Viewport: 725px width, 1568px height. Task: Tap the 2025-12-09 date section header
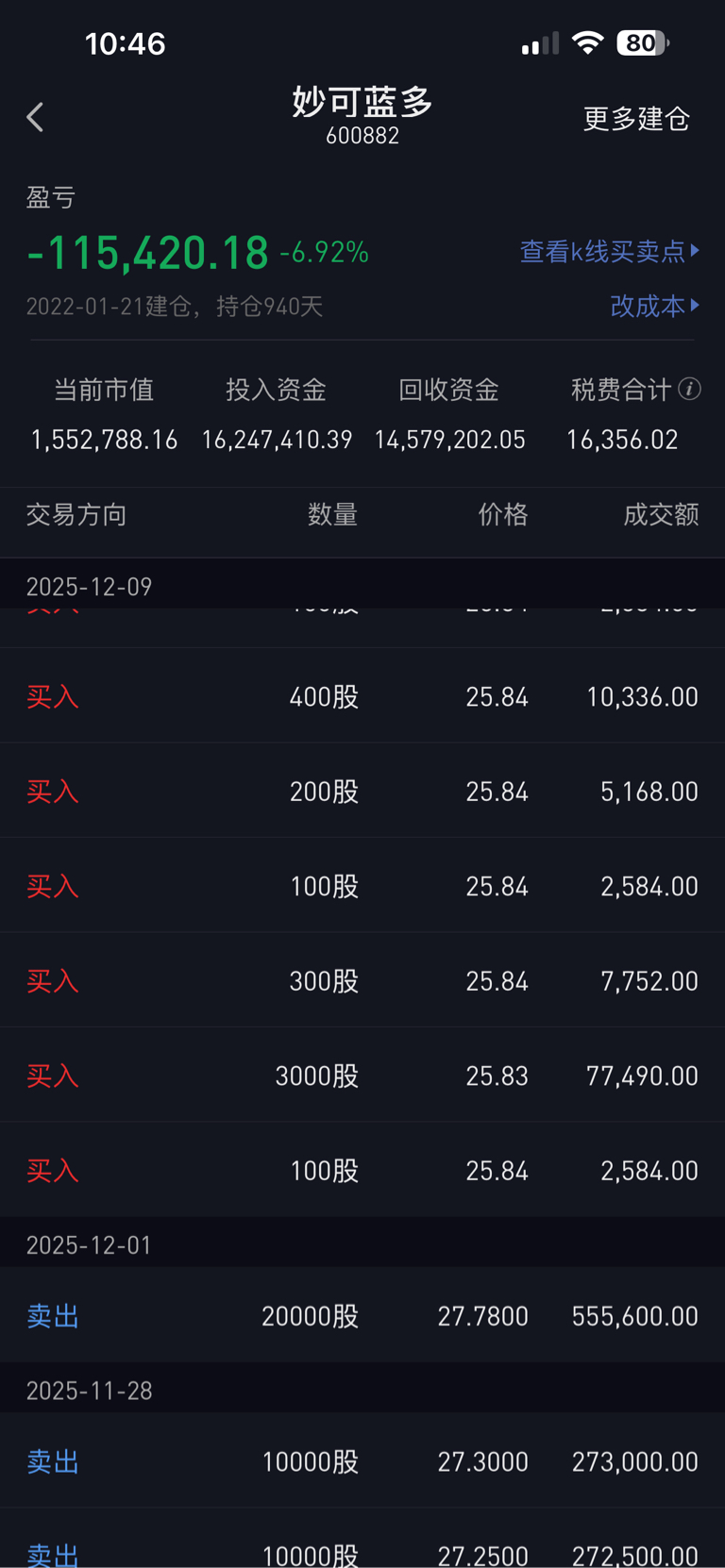pos(90,586)
